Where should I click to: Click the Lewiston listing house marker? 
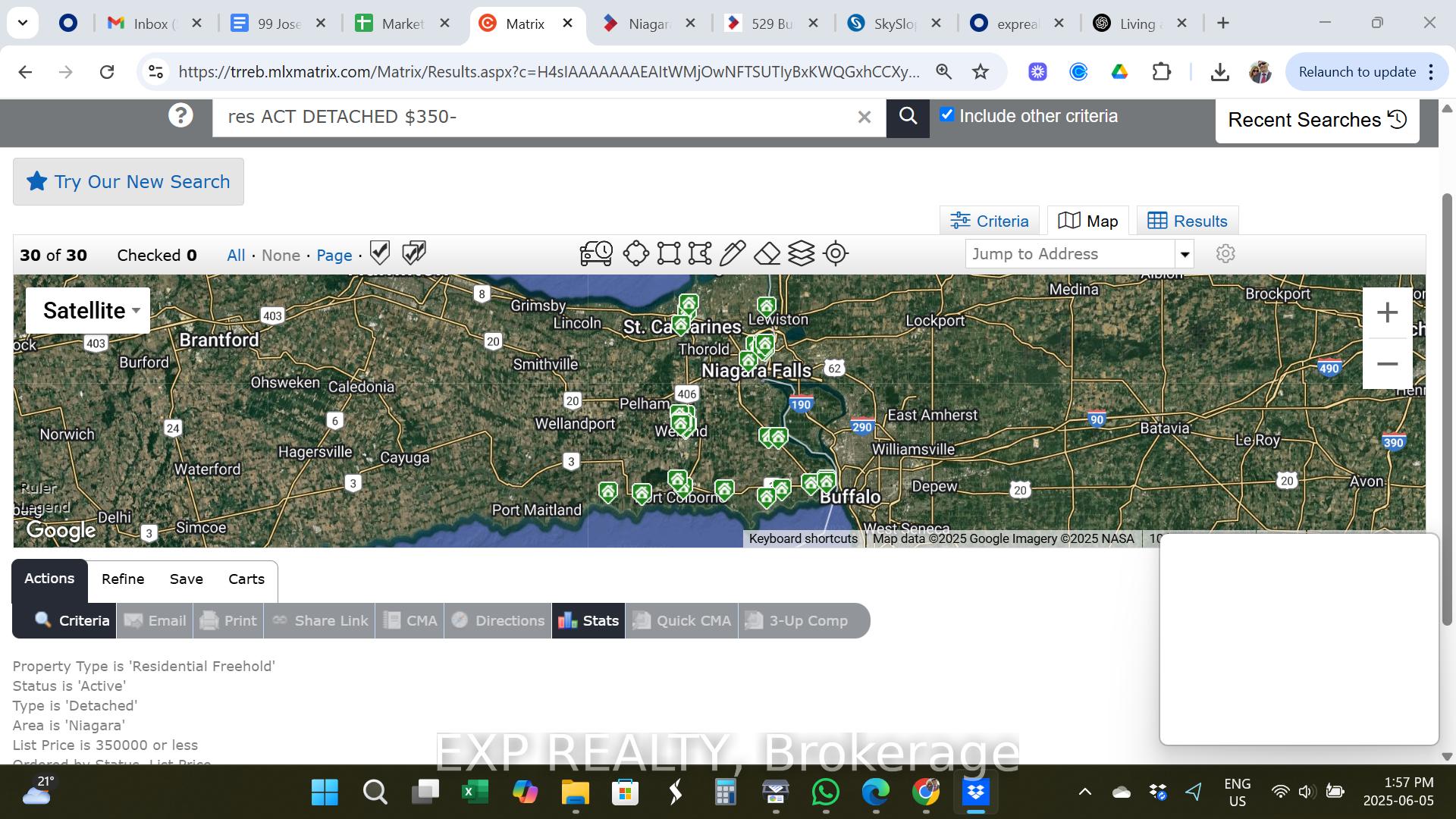(x=767, y=306)
